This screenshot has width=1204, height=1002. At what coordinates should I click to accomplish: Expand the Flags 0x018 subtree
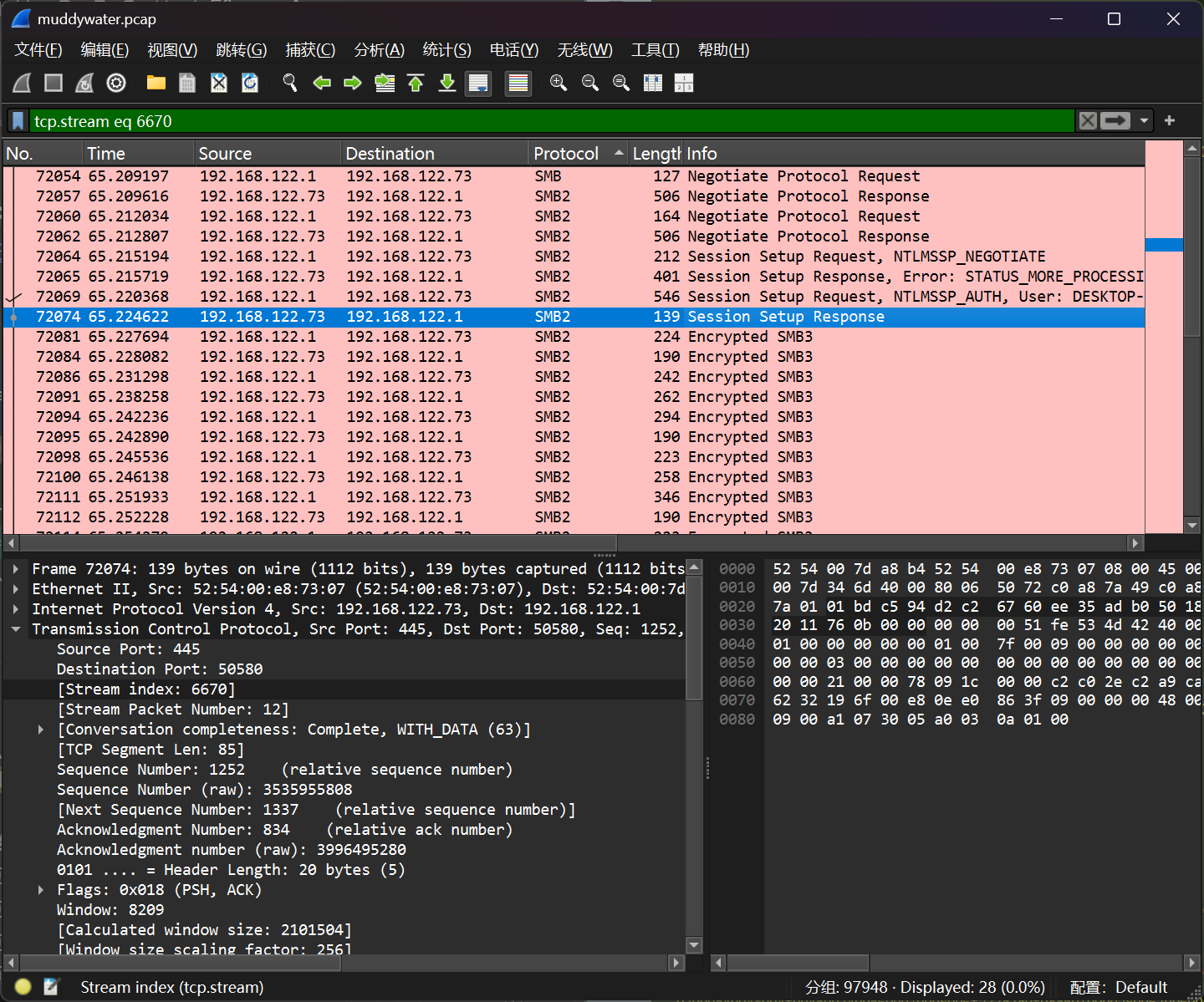point(40,890)
